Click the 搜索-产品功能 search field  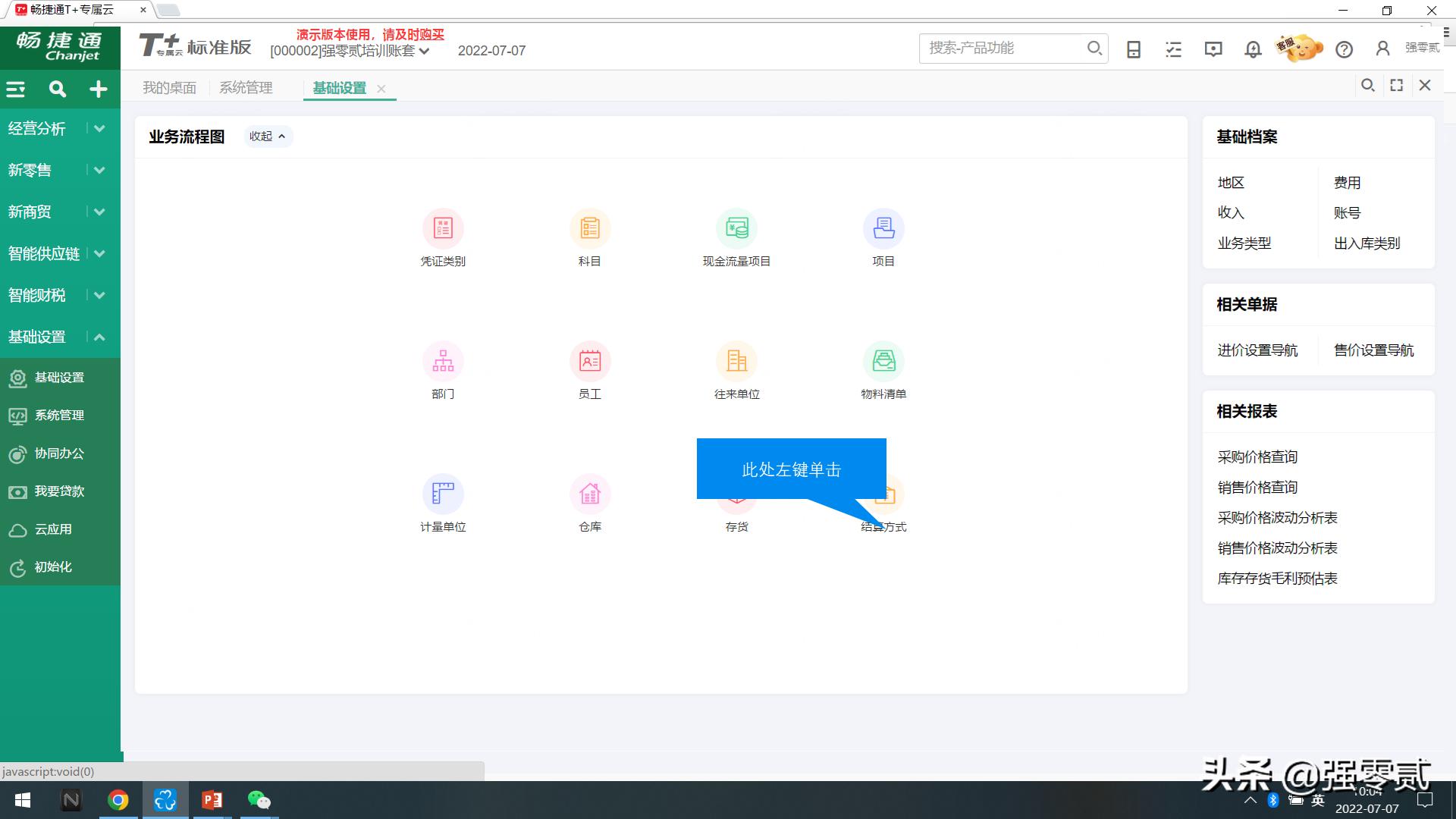pos(1001,48)
